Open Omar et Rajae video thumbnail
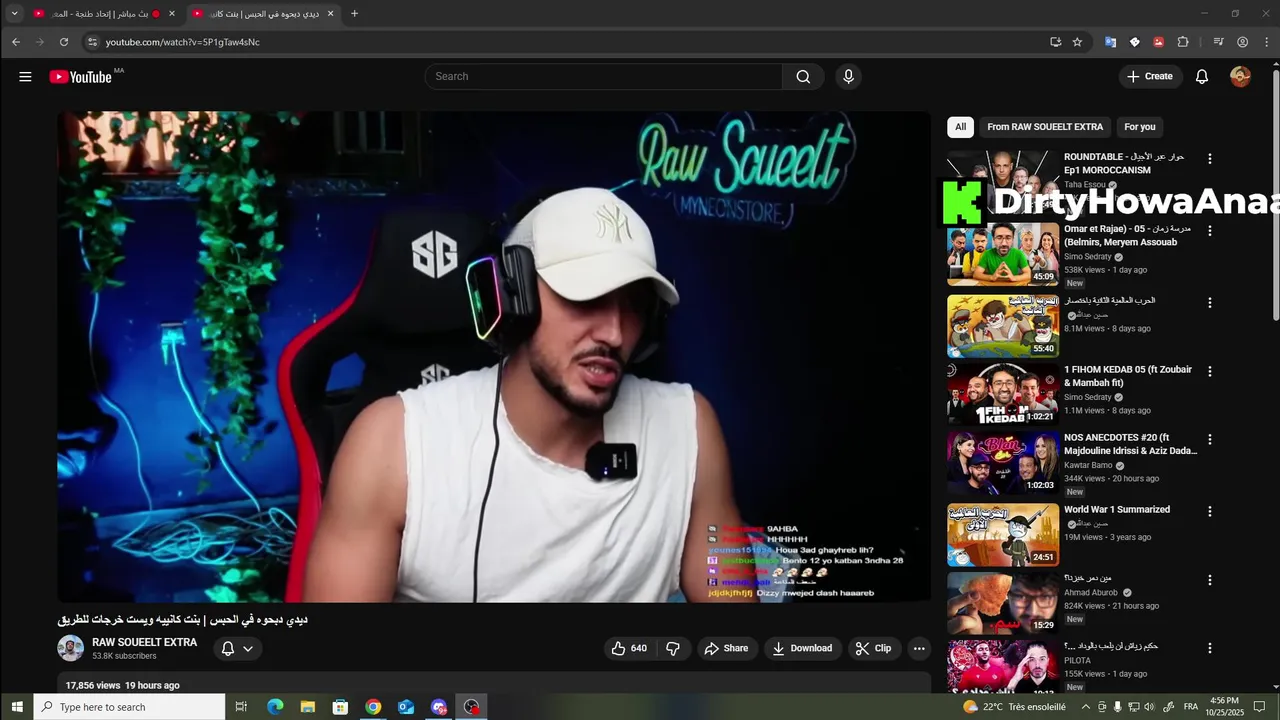Image resolution: width=1280 pixels, height=720 pixels. click(x=1002, y=254)
